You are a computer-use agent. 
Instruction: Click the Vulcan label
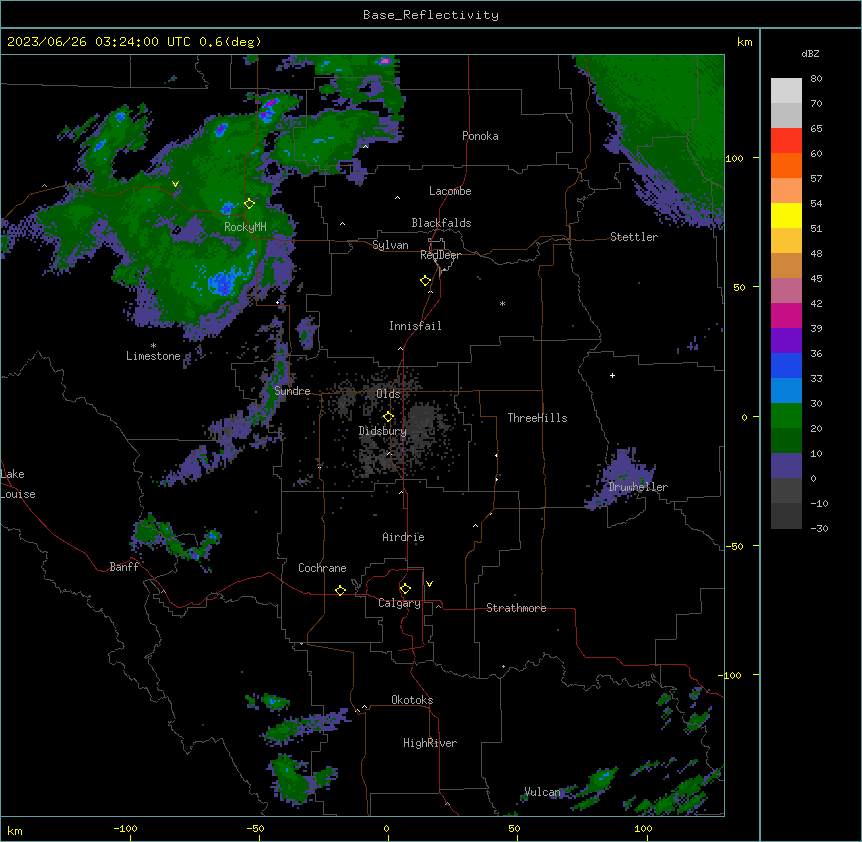542,792
